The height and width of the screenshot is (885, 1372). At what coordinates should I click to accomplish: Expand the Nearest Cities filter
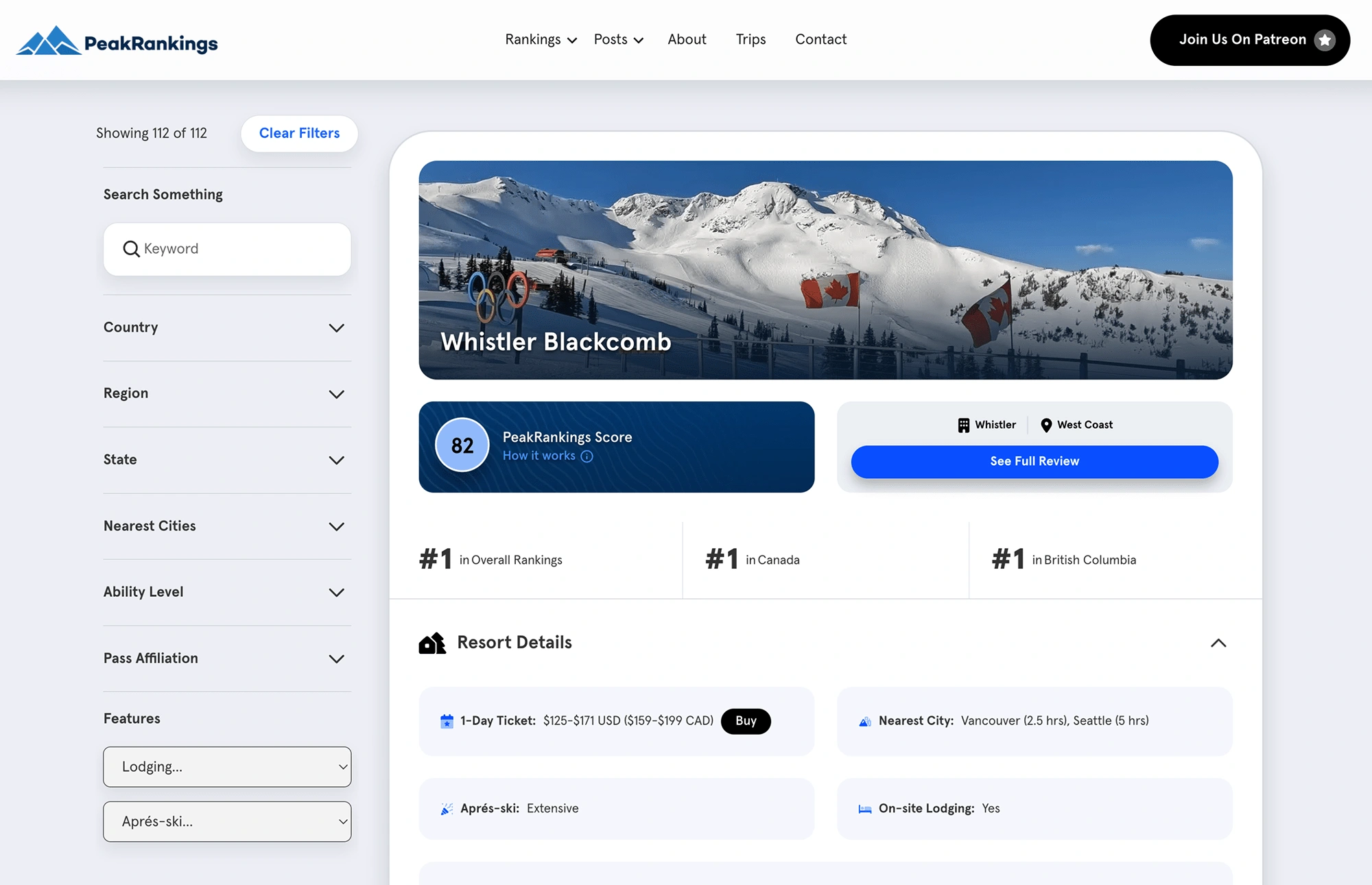pos(227,526)
